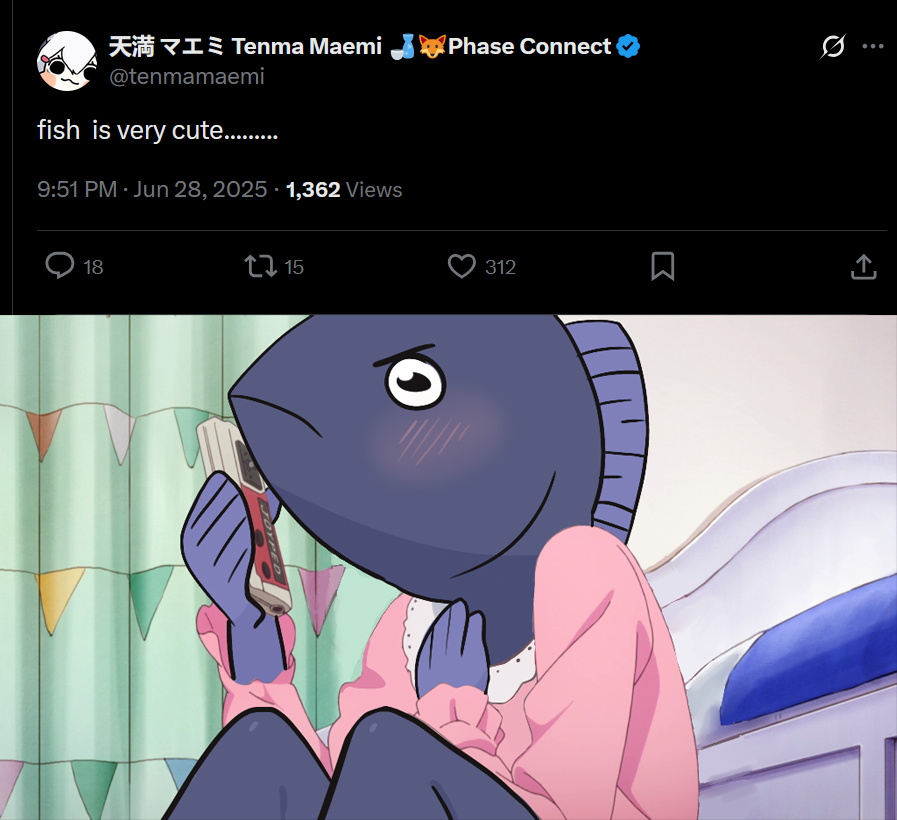Image resolution: width=897 pixels, height=820 pixels.
Task: View the 1,362 Views analytics
Action: (x=344, y=189)
